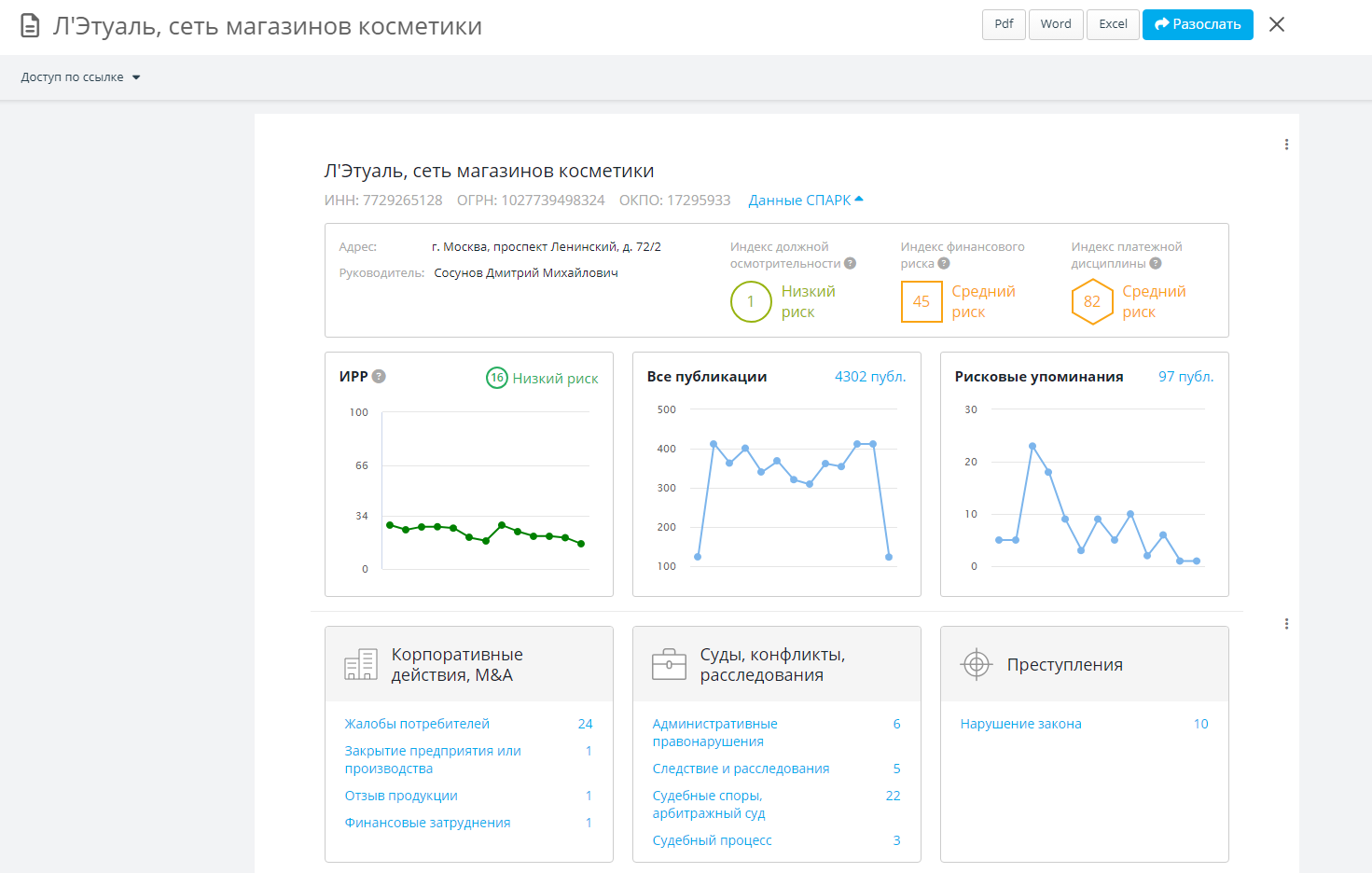Click director name Сосунов Дмитрий Михайлович
The height and width of the screenshot is (873, 1372).
coord(526,273)
